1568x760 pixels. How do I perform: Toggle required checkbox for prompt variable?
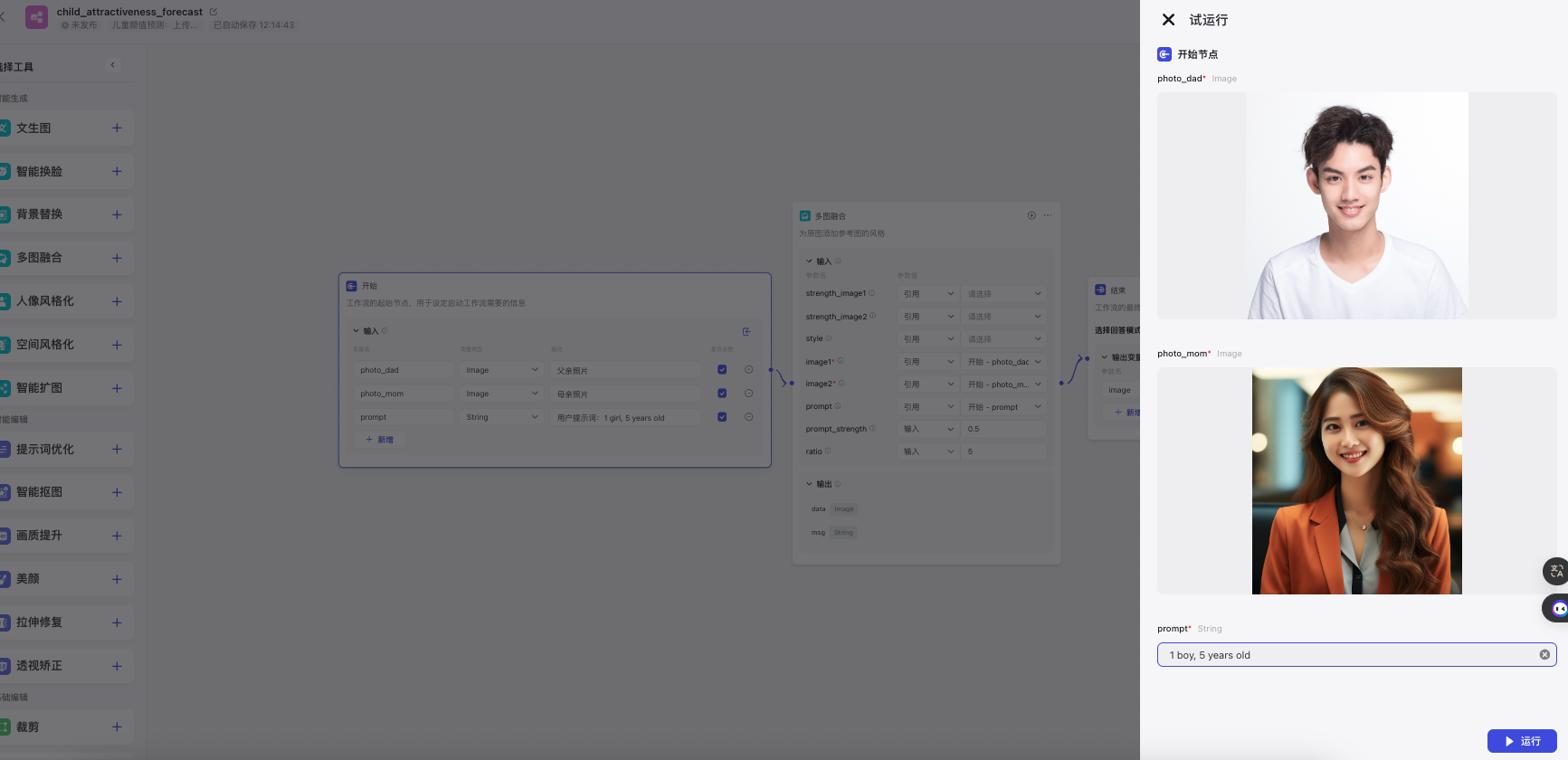pos(722,417)
